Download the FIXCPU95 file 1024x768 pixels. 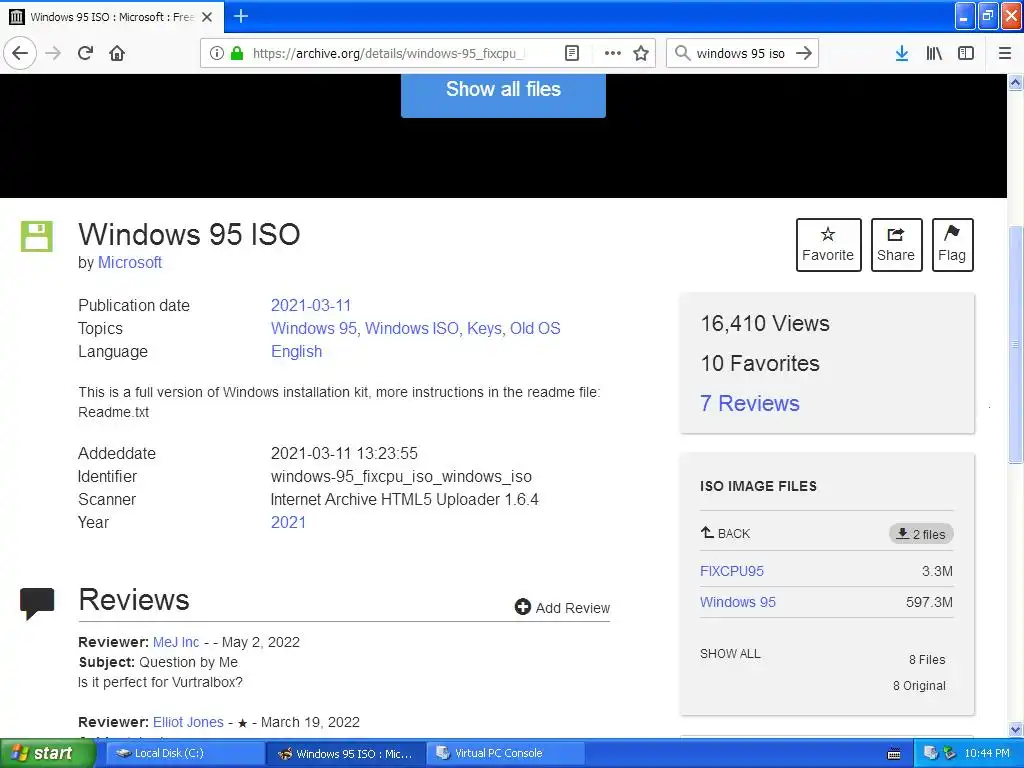coord(731,571)
